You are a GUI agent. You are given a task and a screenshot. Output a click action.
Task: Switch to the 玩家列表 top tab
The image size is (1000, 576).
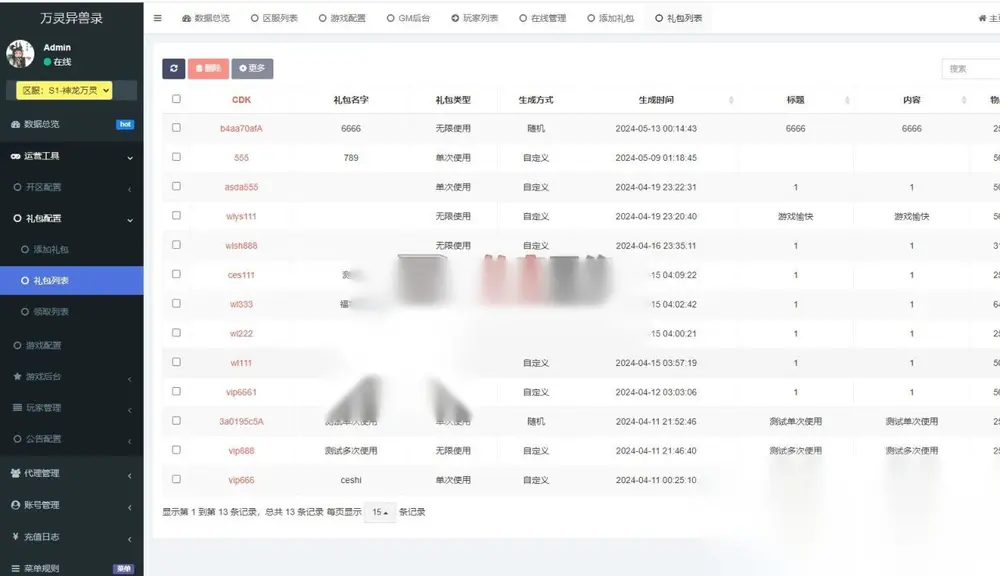click(474, 18)
